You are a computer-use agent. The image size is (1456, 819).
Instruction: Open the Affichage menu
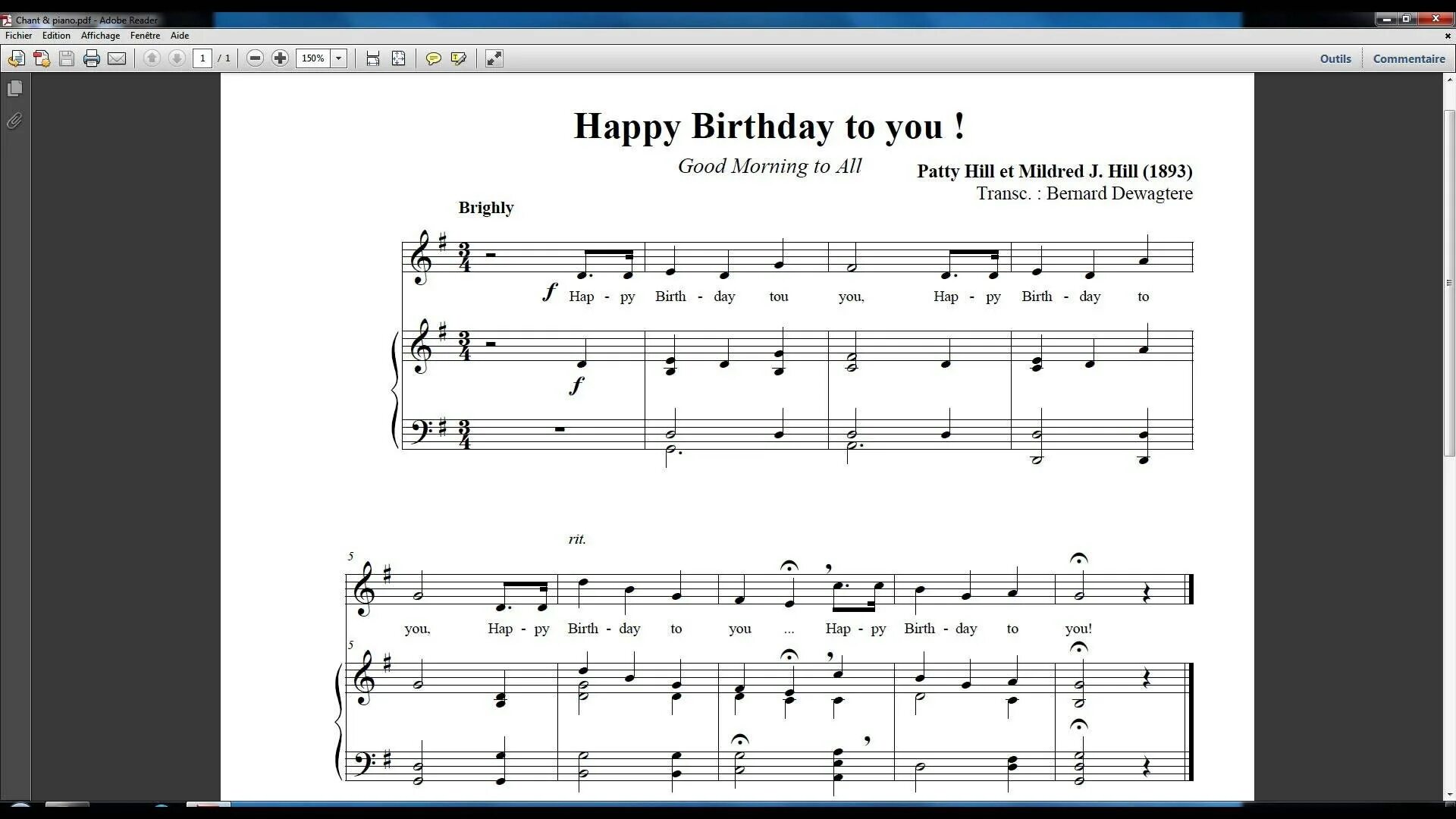(x=100, y=36)
